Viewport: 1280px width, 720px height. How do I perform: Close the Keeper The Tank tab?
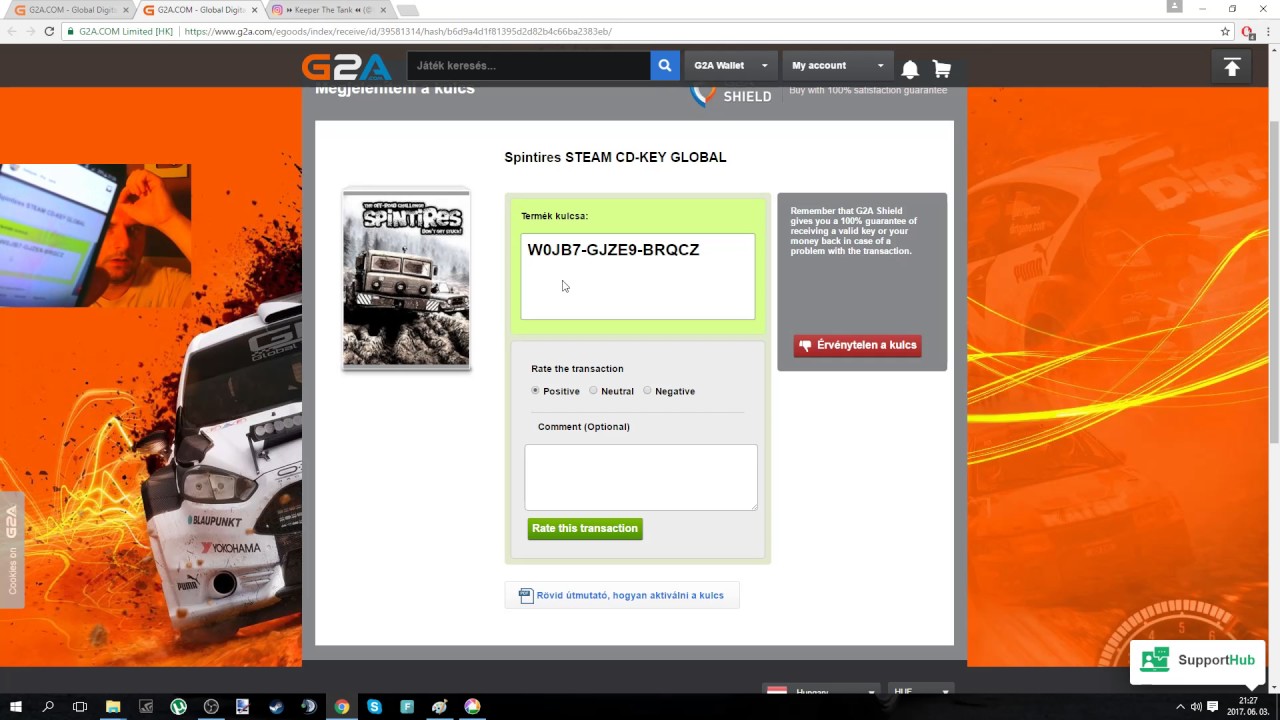383,10
